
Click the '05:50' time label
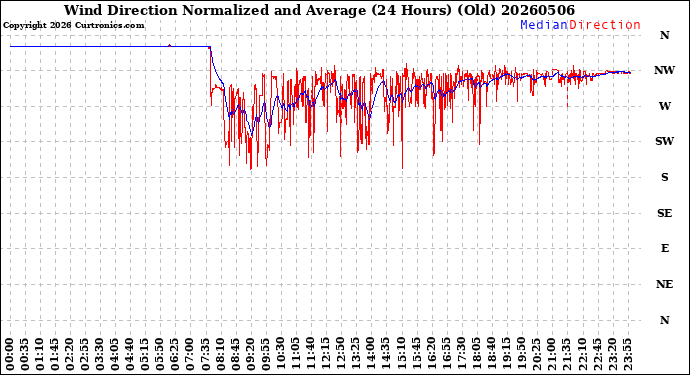coord(160,355)
